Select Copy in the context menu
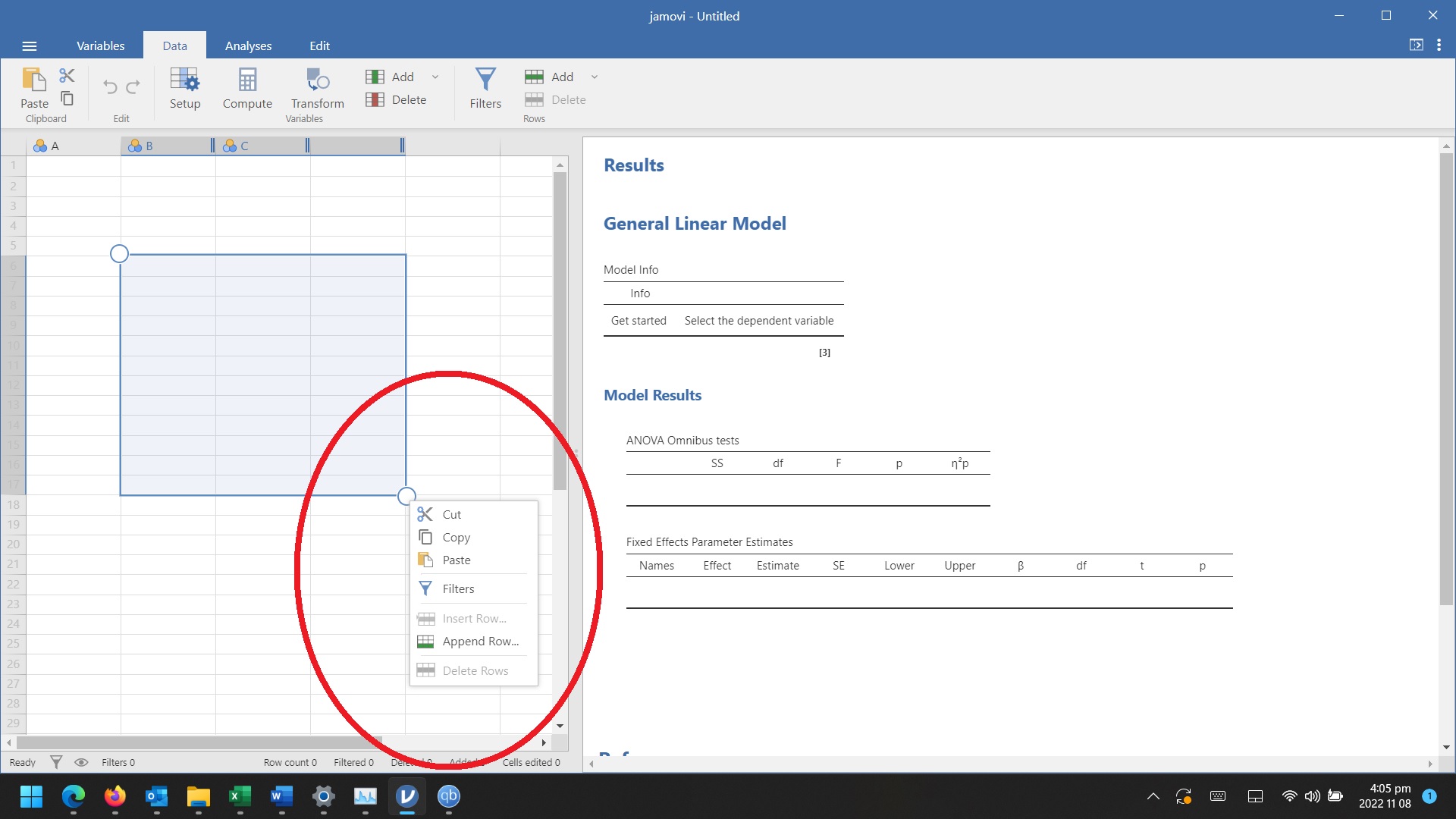Screen dimensions: 1456x819 coord(456,537)
